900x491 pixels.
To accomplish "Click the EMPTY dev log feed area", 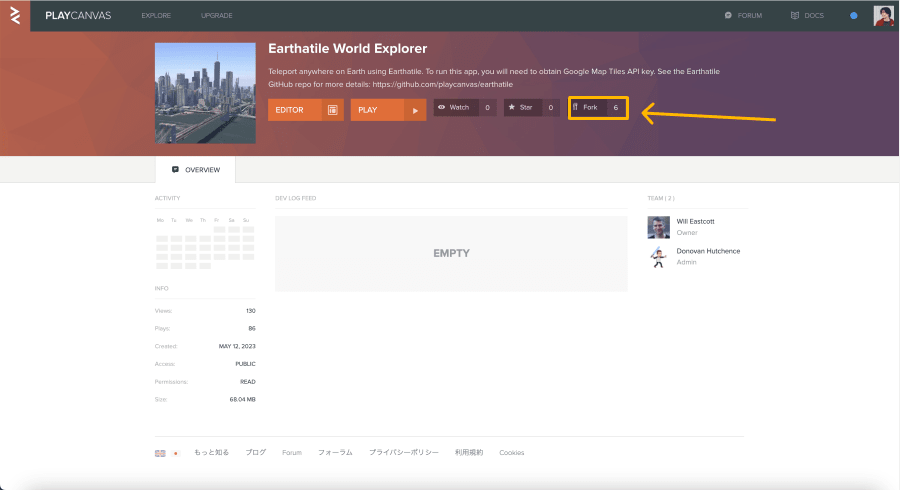I will [451, 253].
